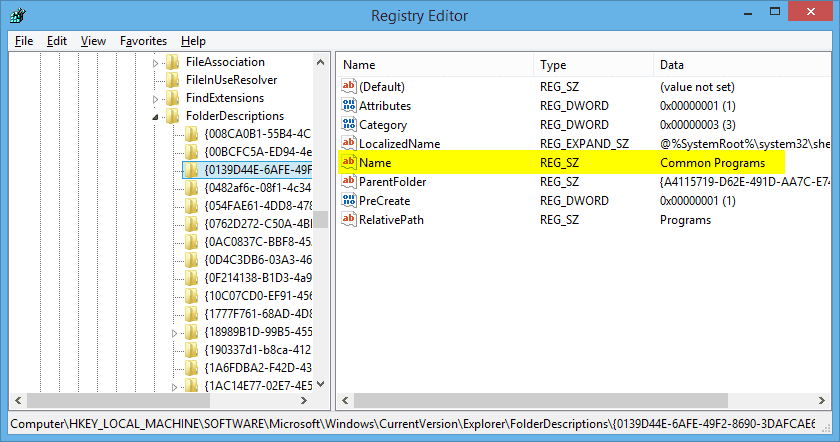Click folder icon of {0F214138-B1D3-4a9 key
This screenshot has height=442, width=840.
point(191,278)
